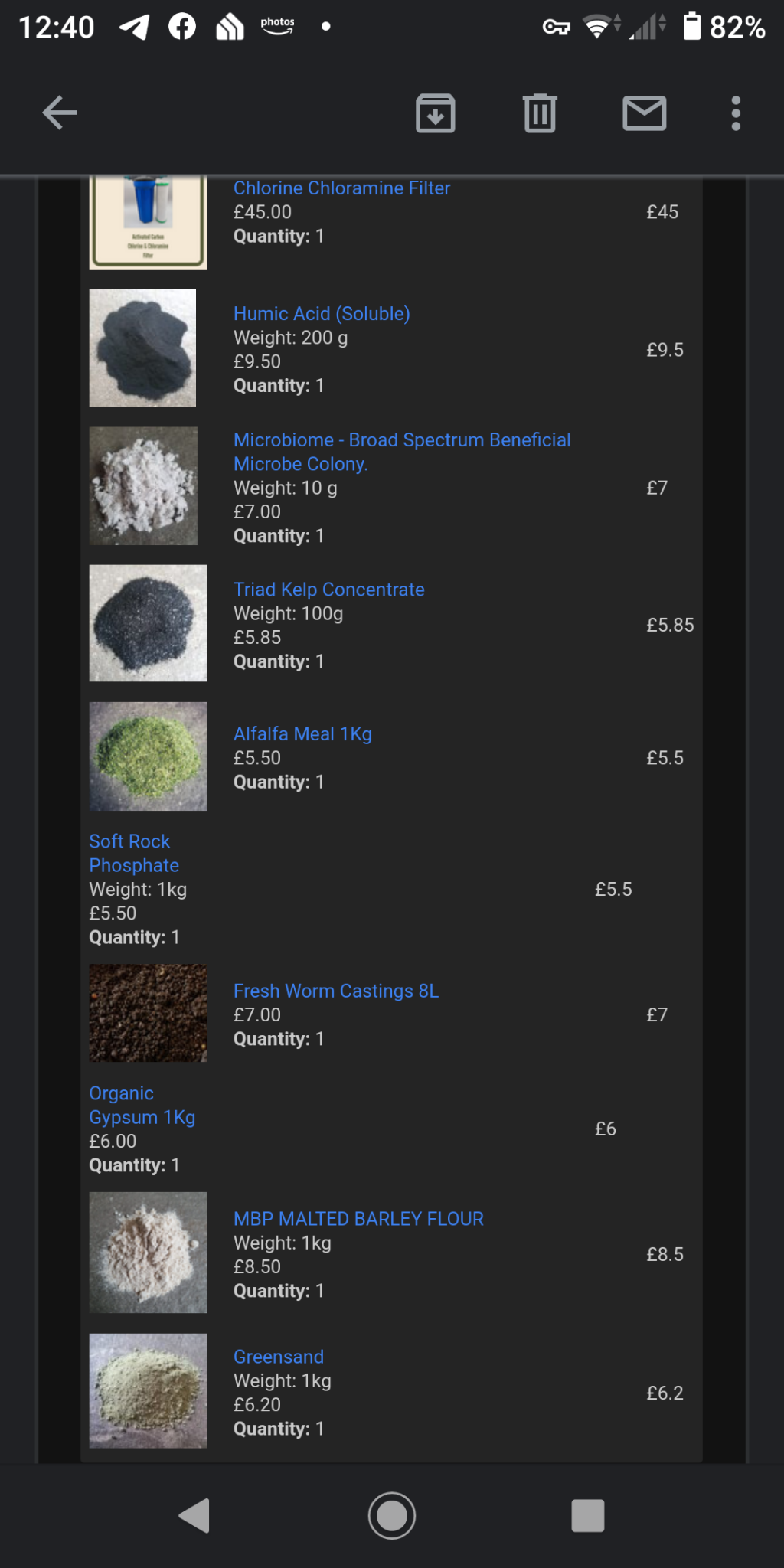Screen dimensions: 784x1568
Task: Tap the back arrow in the toolbar
Action: pos(60,113)
